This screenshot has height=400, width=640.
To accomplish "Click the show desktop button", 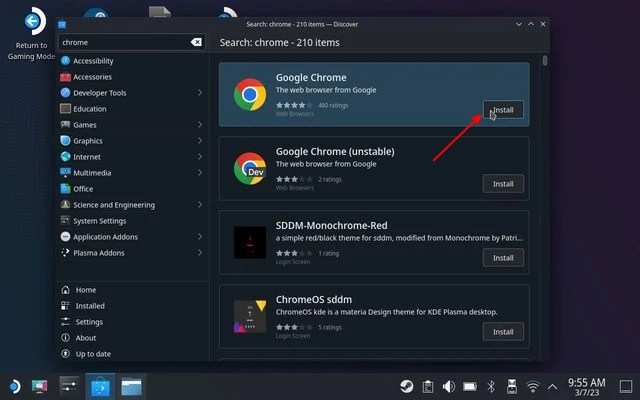I will click(626, 386).
